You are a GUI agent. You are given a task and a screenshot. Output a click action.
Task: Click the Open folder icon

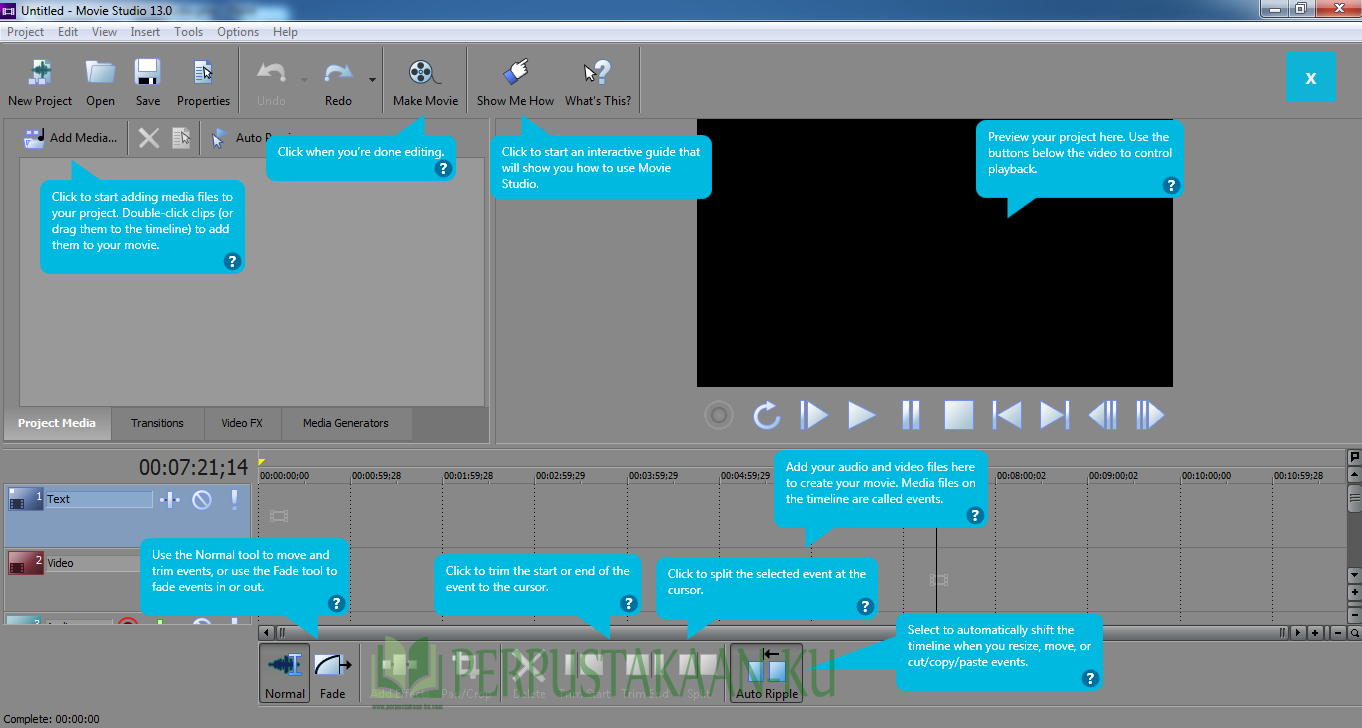point(100,72)
